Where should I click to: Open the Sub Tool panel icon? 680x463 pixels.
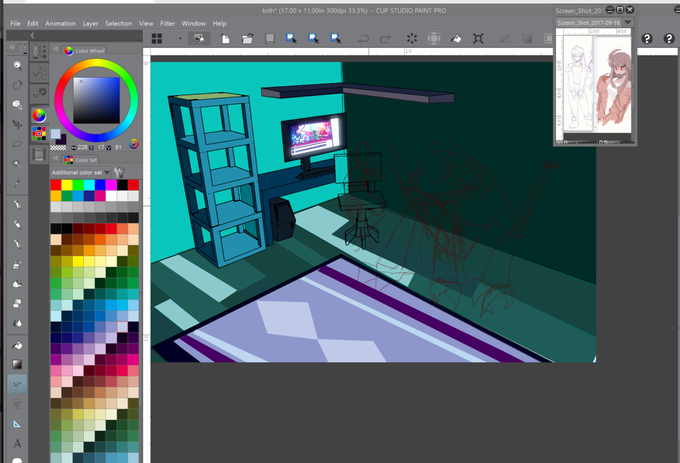click(x=39, y=52)
